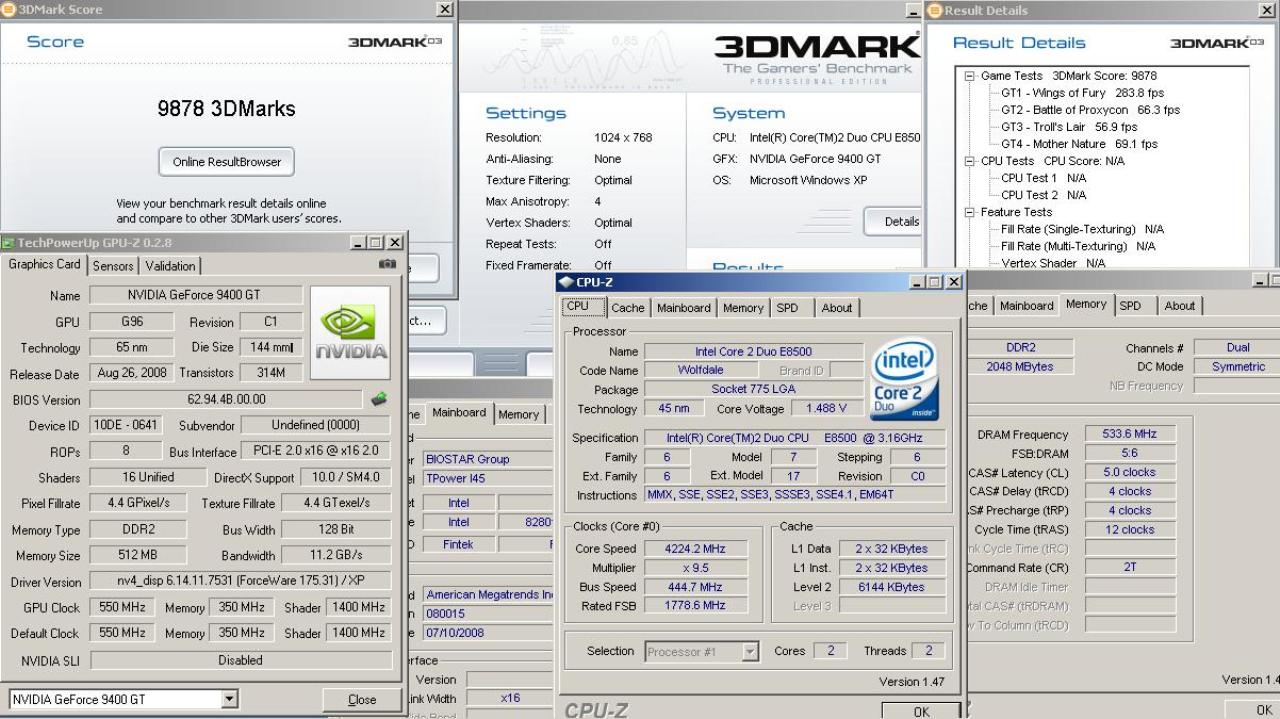Open the Cache tab in the front CPU-Z window
This screenshot has width=1280, height=719.
tap(628, 308)
